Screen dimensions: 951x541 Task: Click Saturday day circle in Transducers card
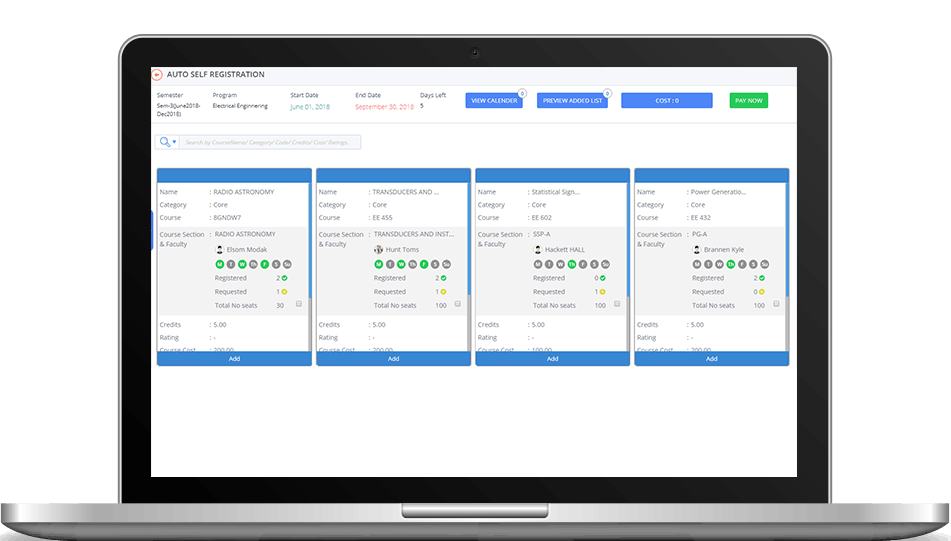coord(435,264)
